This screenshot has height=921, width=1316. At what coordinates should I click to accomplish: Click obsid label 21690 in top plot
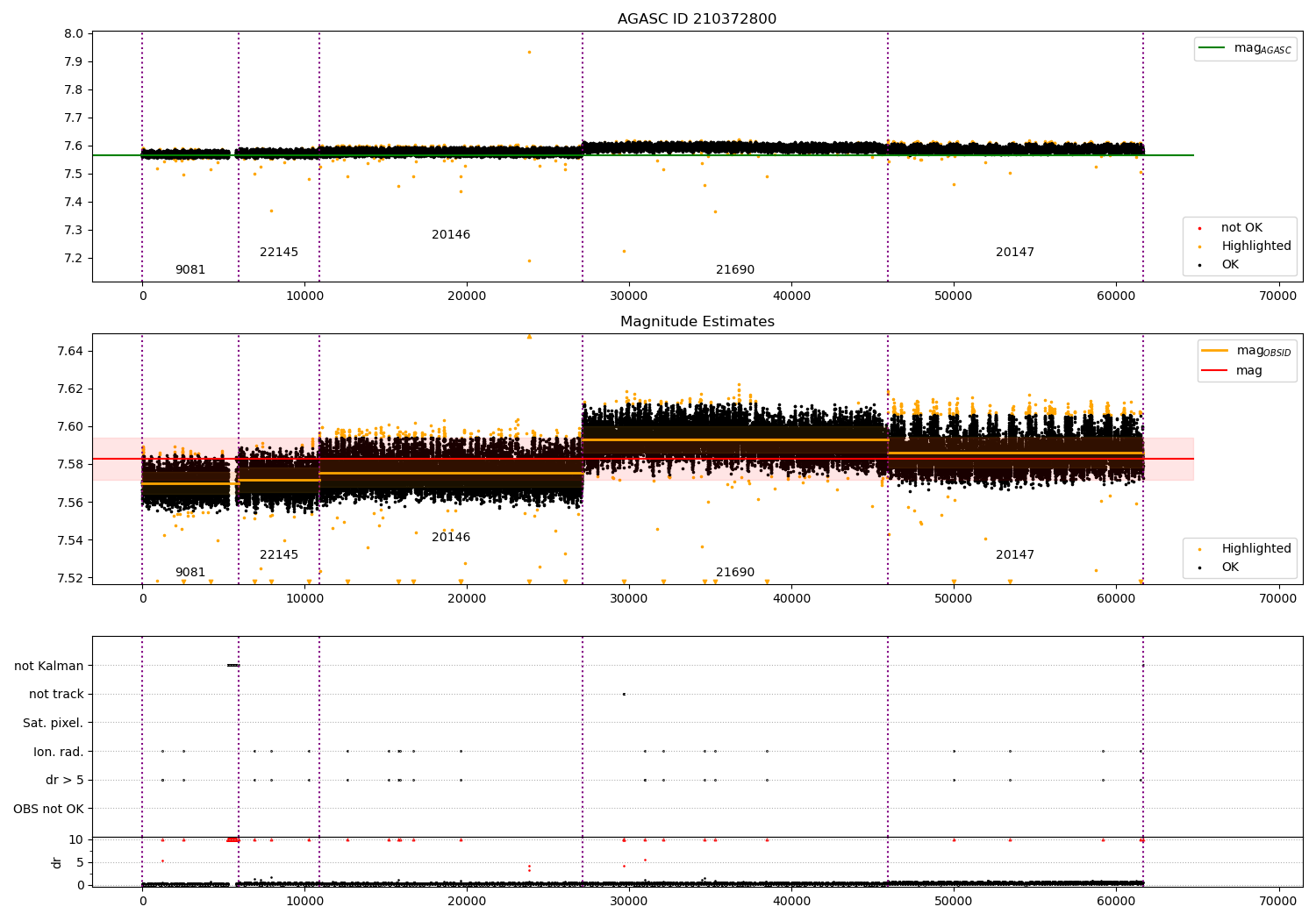(735, 270)
